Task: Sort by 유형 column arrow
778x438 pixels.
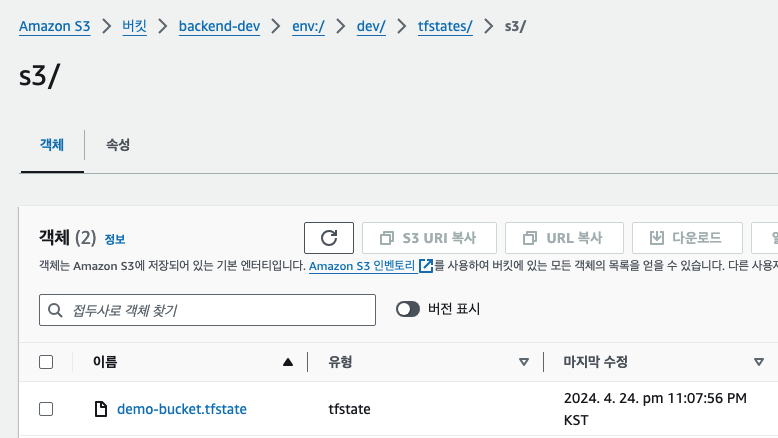Action: (523, 362)
